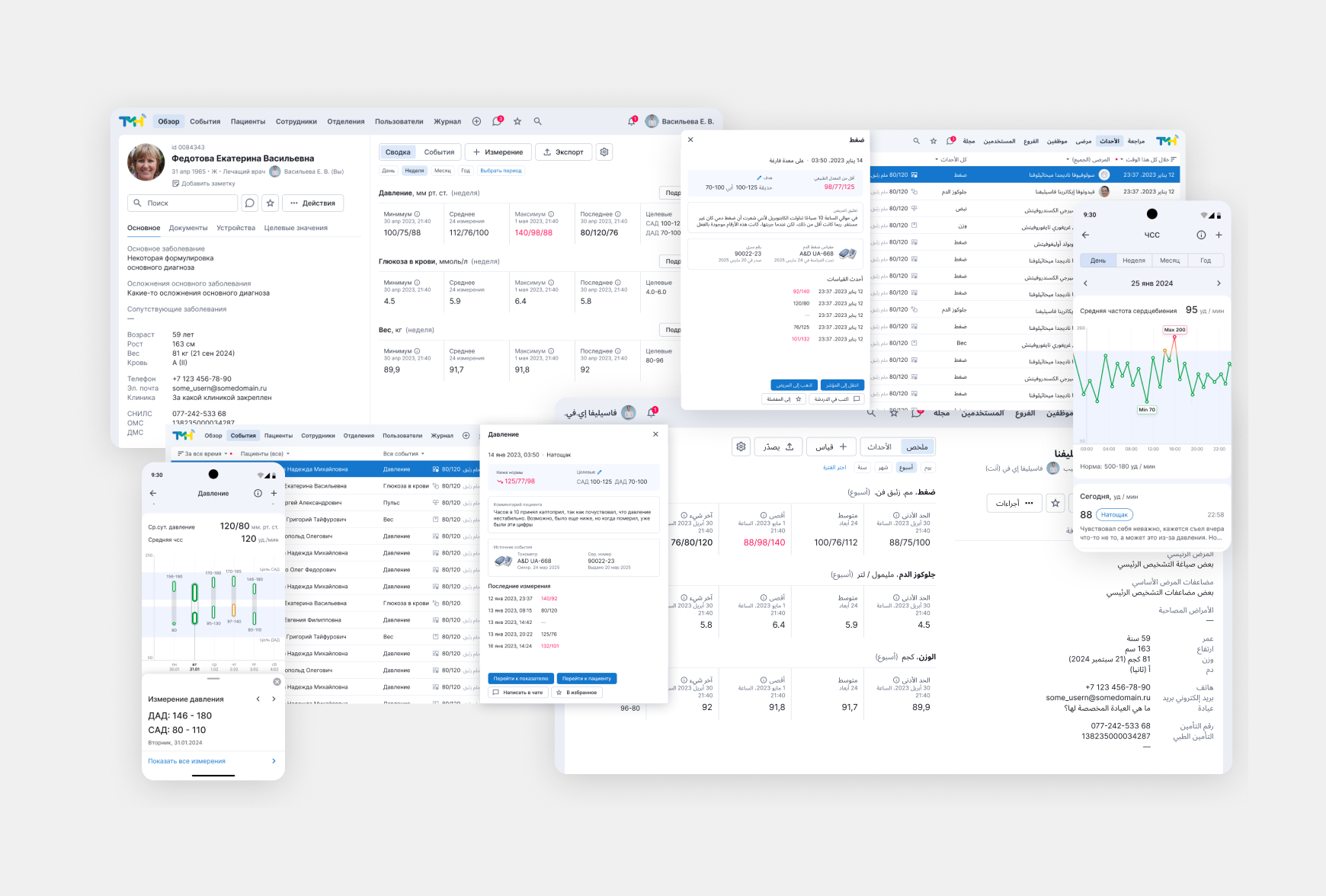The image size is (1326, 896).
Task: Click the Поиск search field
Action: (183, 203)
